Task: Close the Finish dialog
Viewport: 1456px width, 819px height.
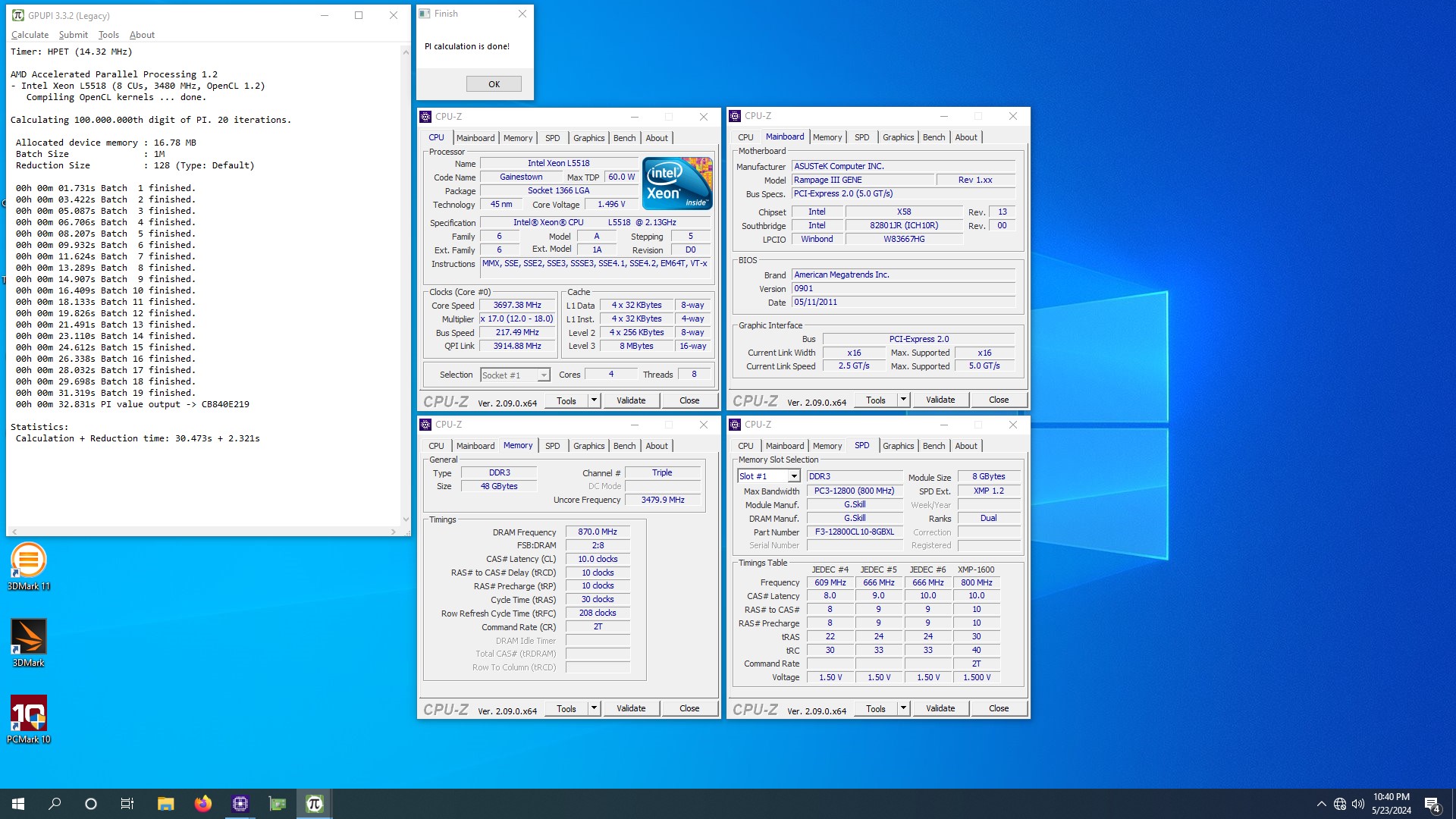Action: point(522,14)
